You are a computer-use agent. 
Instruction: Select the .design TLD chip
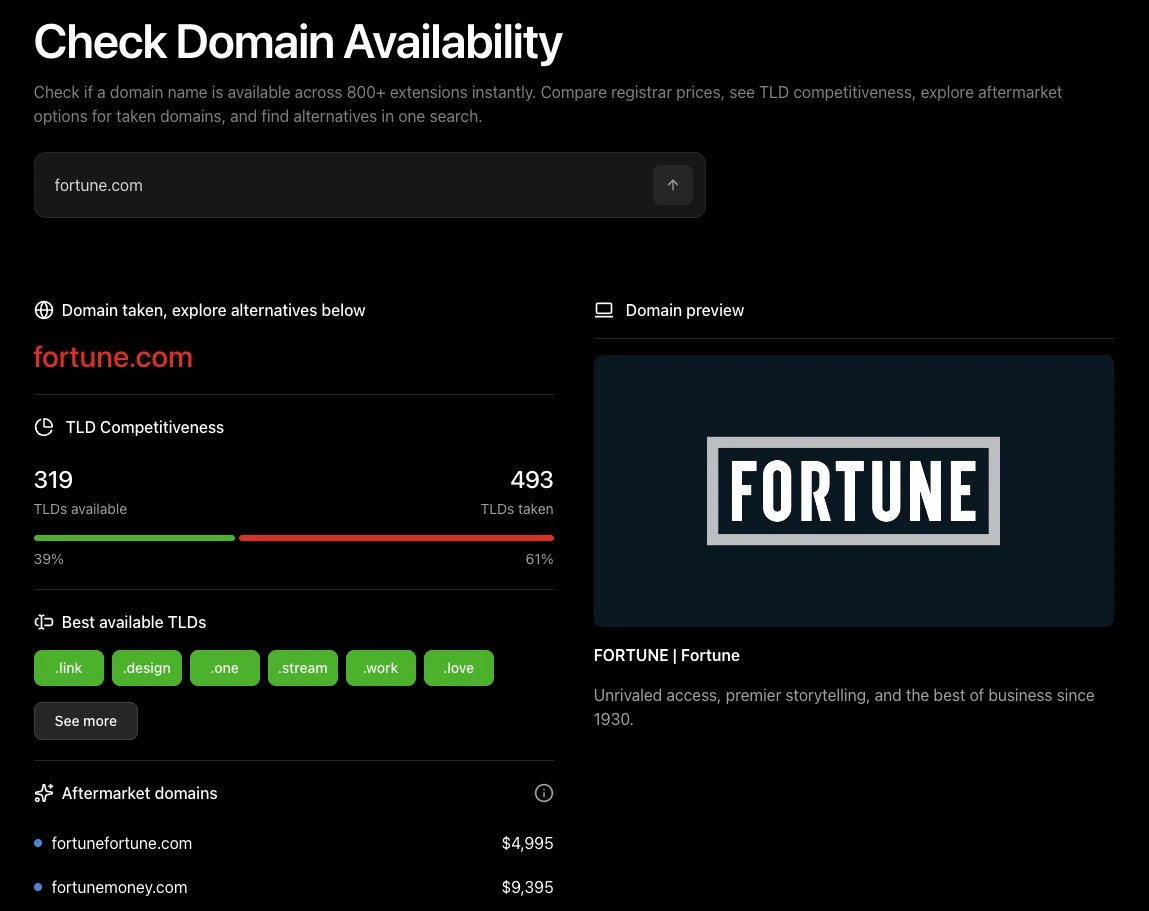tap(147, 668)
